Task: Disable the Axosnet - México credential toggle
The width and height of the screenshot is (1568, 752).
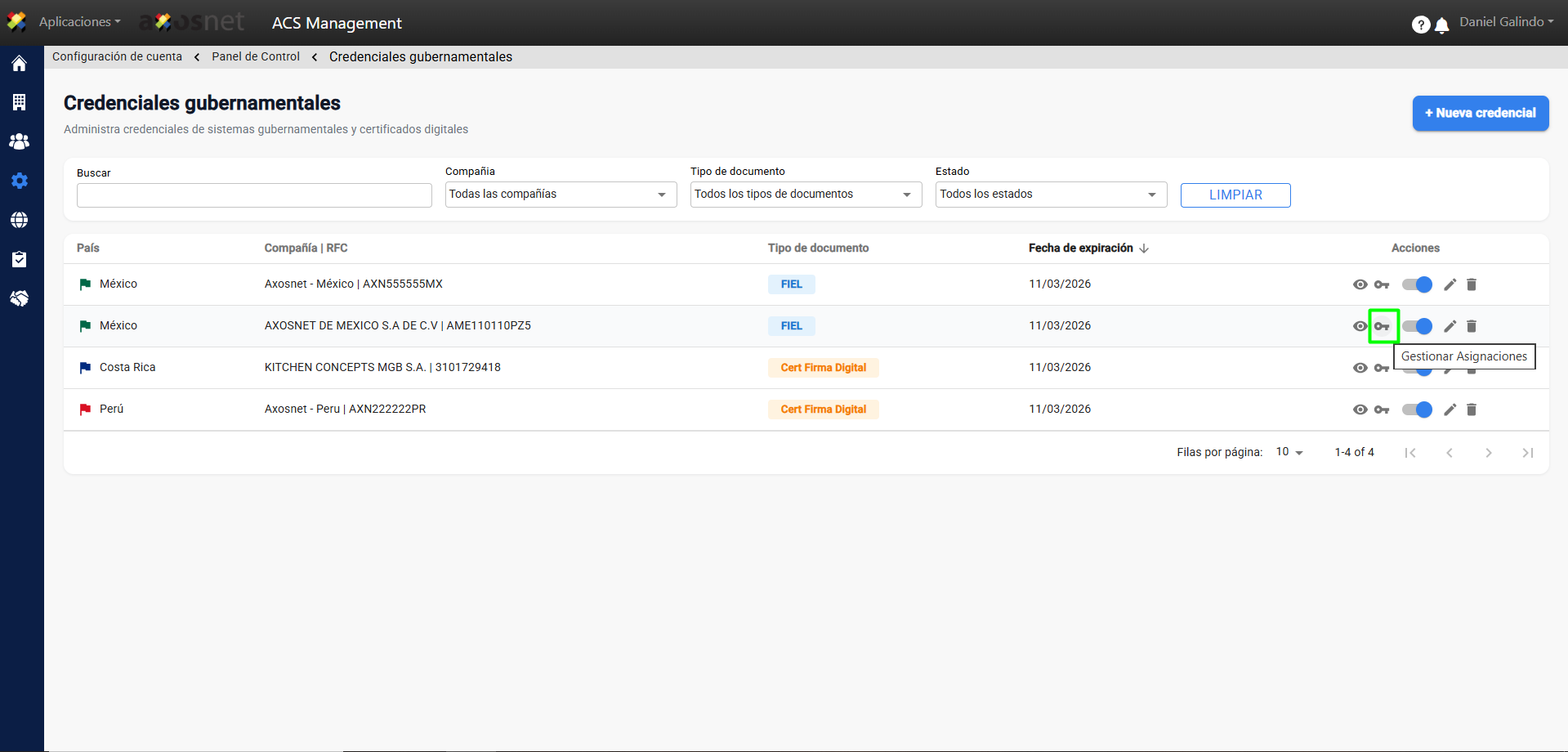Action: pos(1417,284)
